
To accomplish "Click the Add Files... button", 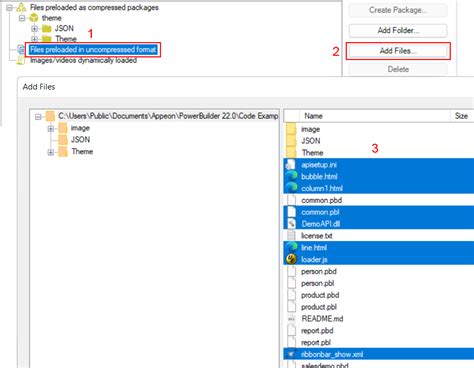I will pos(398,51).
